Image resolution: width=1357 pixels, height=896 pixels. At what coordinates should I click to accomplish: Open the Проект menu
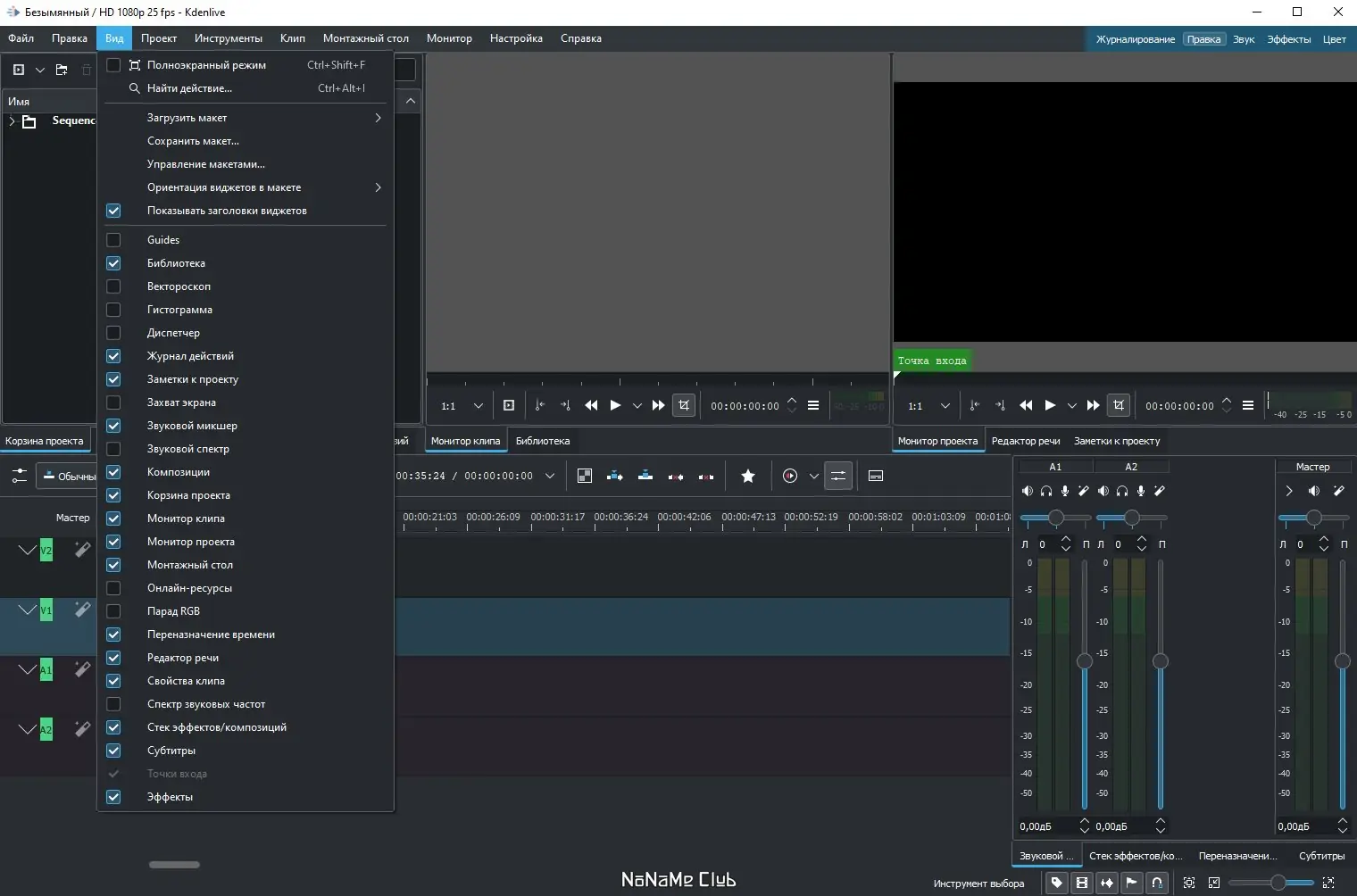[158, 38]
